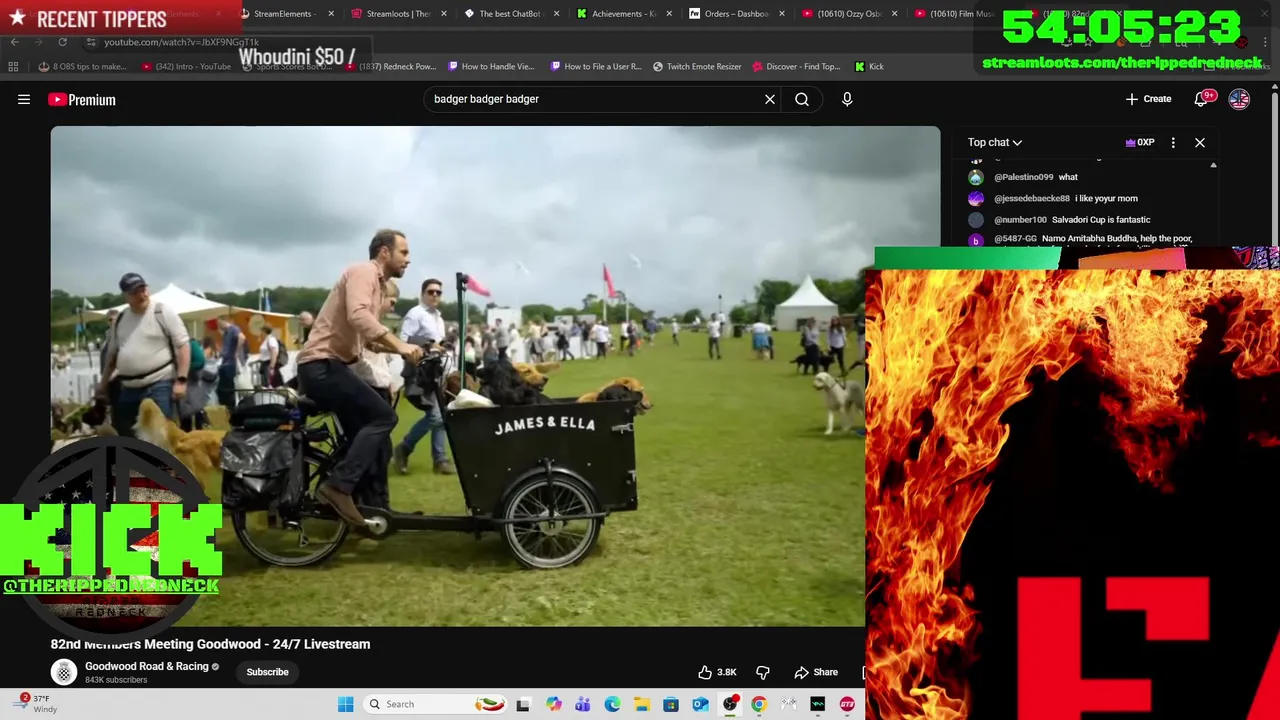Switch to Orders – Dashboard tab
The image size is (1280, 720).
tap(735, 14)
